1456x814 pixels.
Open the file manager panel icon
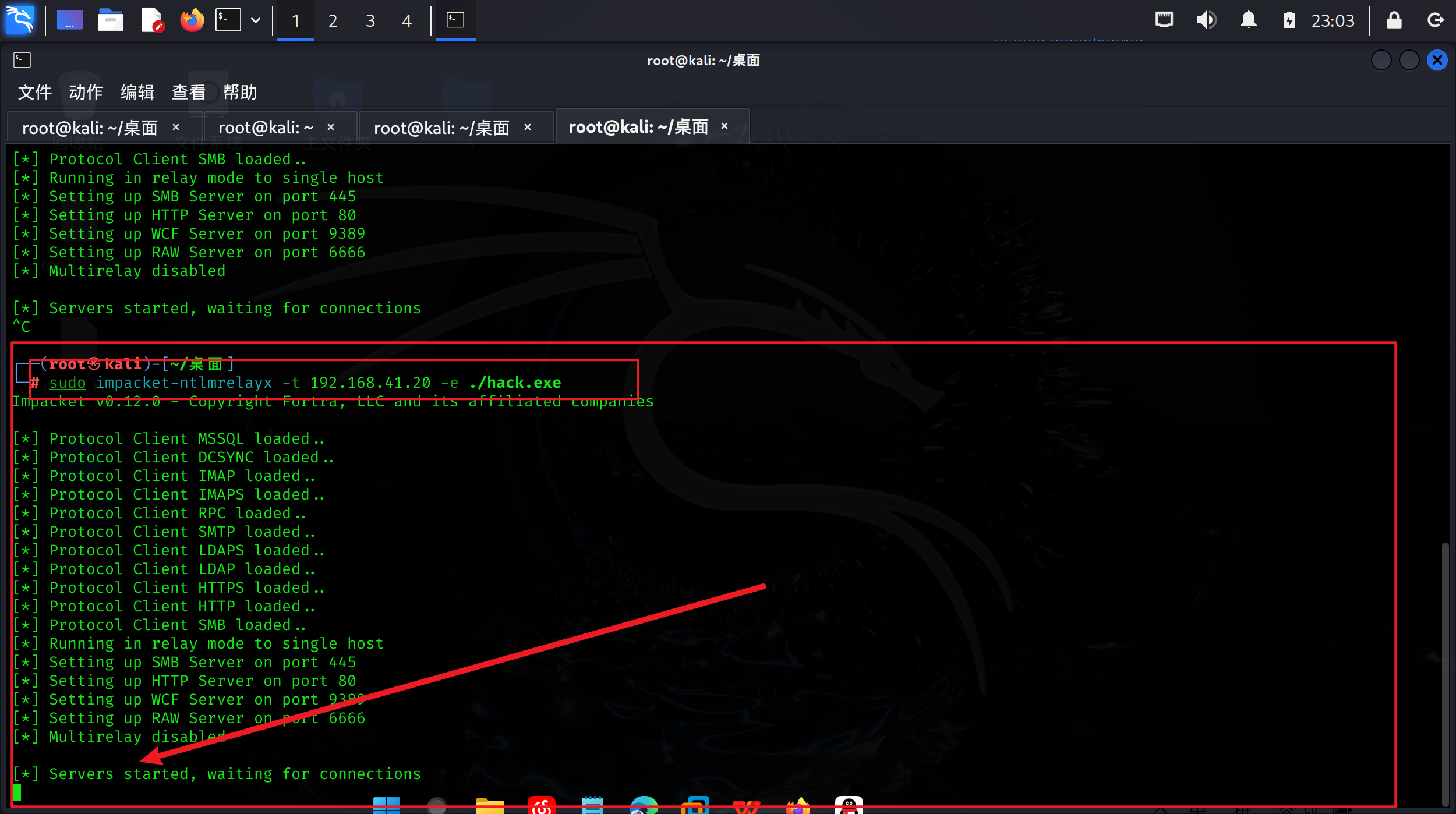pyautogui.click(x=110, y=20)
